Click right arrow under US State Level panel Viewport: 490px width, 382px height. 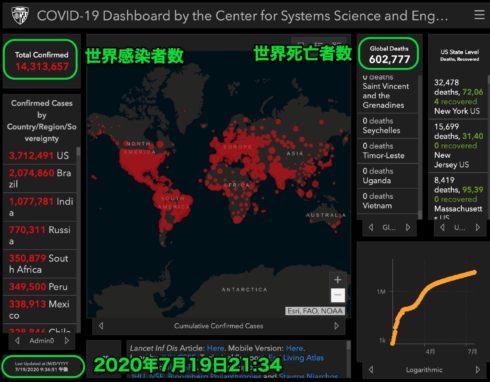478,228
